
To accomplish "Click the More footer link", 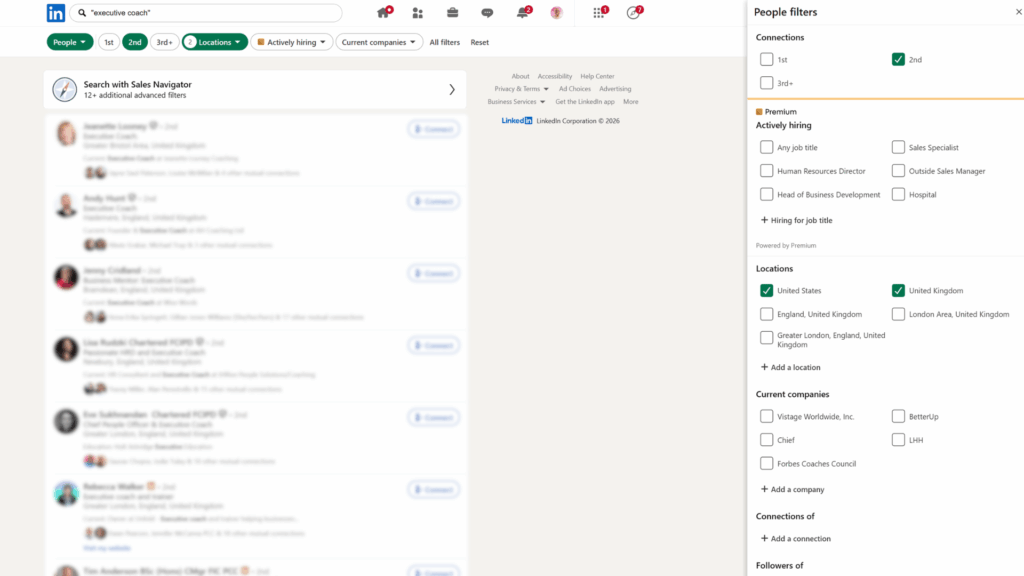I will 631,102.
